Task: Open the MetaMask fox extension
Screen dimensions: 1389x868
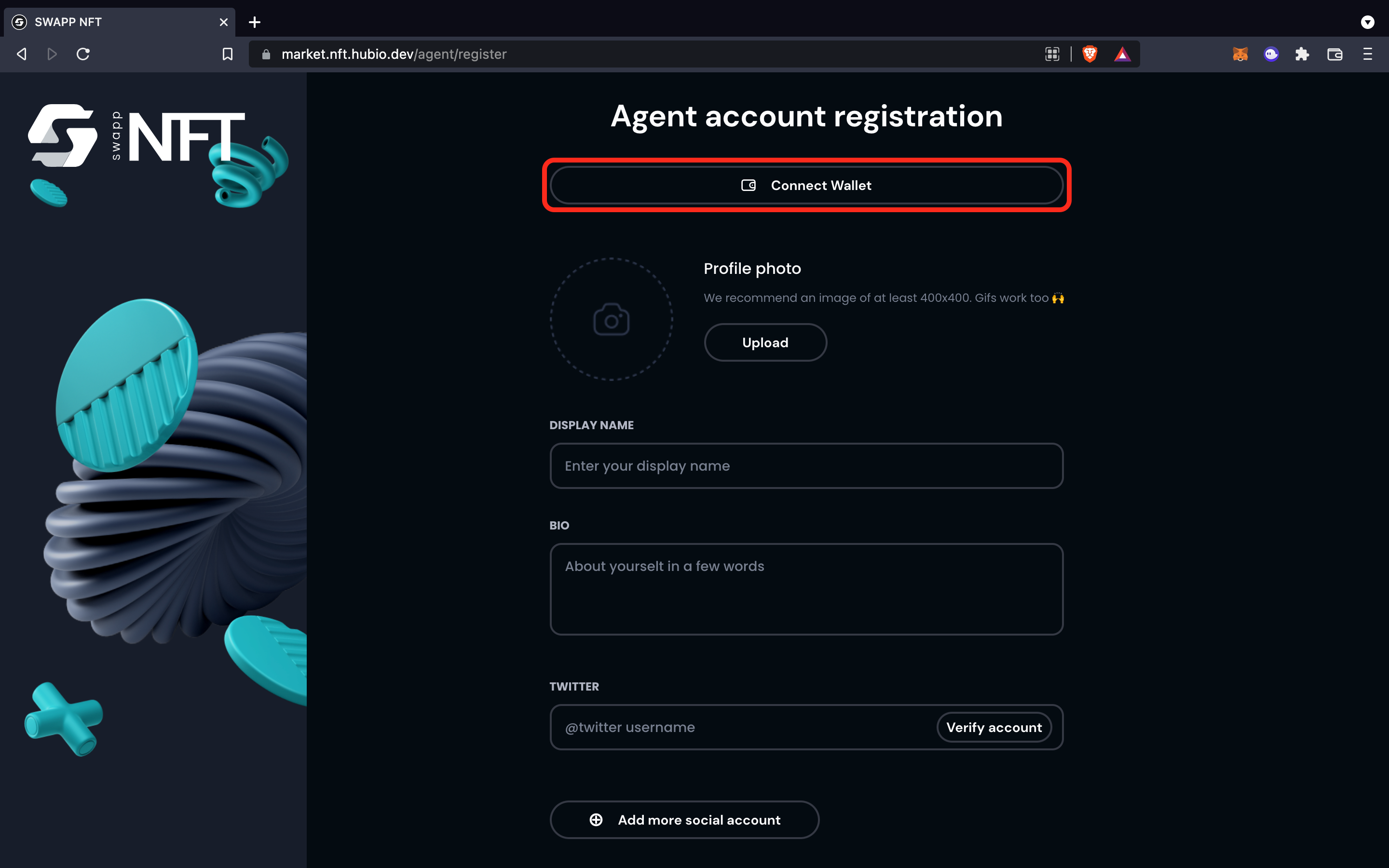Action: point(1240,54)
